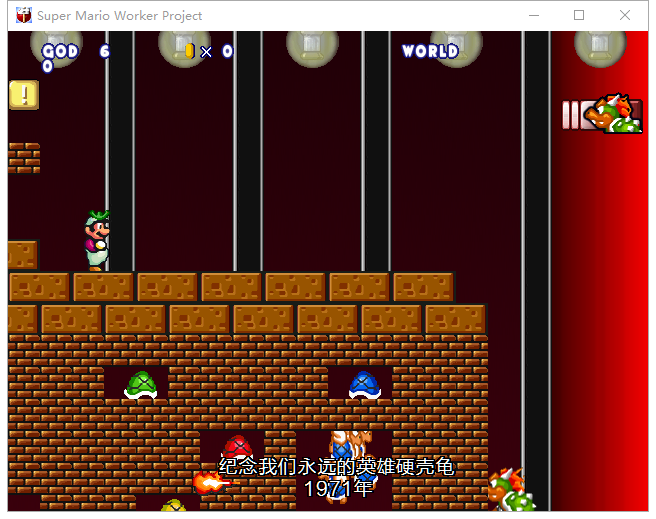
Task: Click the yellow shell at bottom edge
Action: click(173, 505)
